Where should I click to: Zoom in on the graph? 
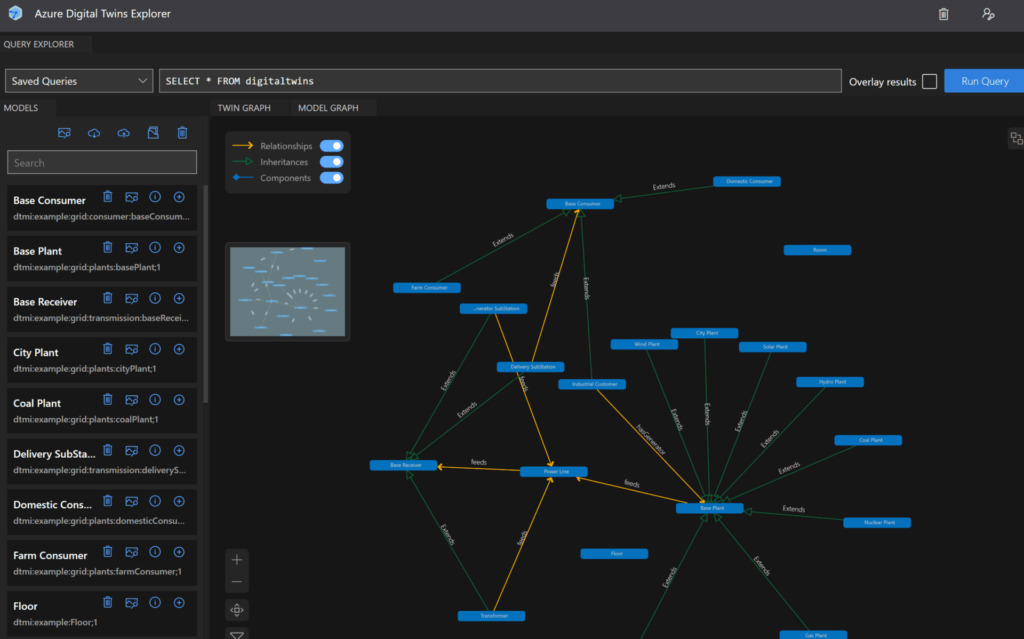coord(236,560)
